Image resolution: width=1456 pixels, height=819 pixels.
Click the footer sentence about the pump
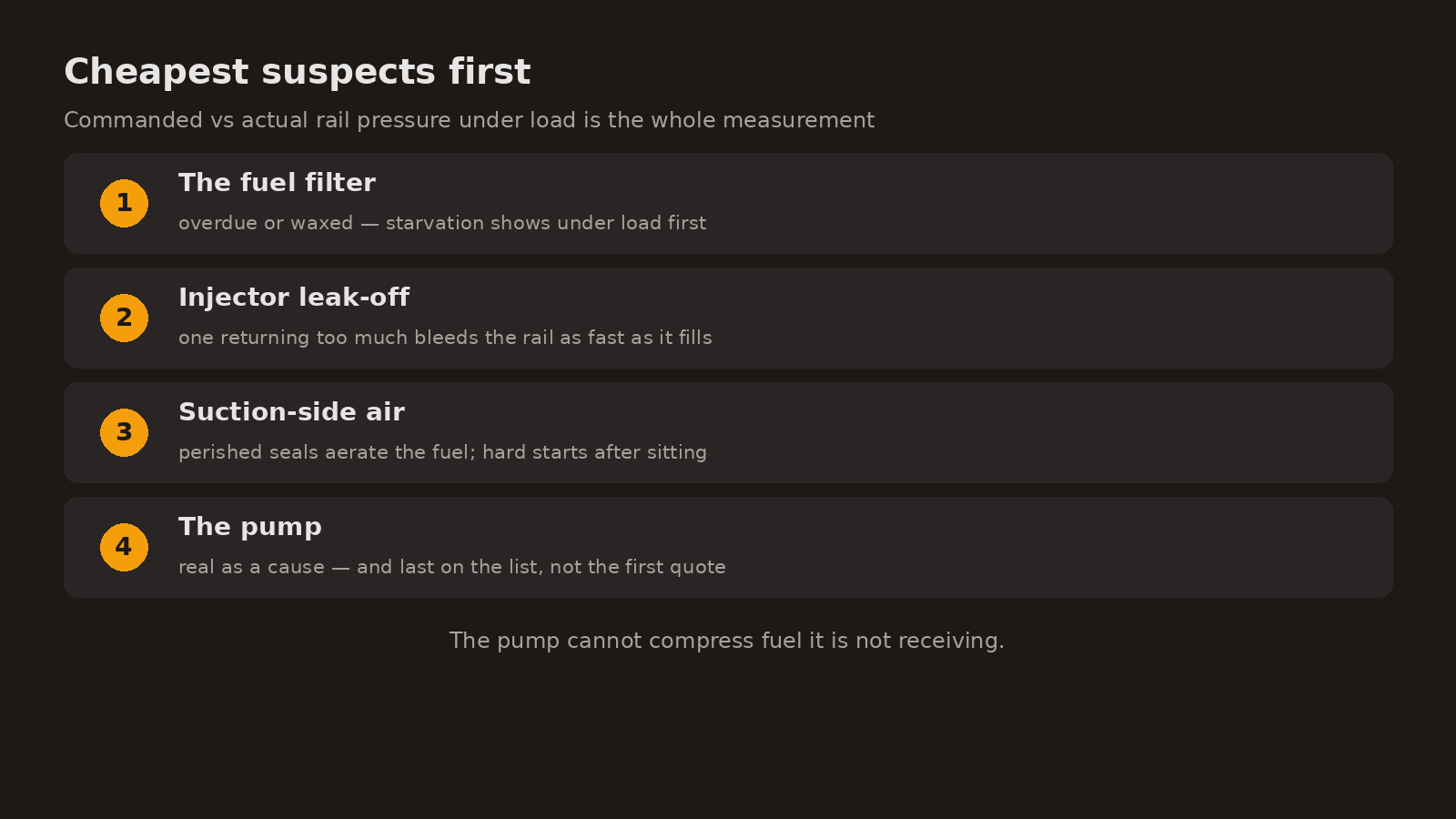click(727, 641)
